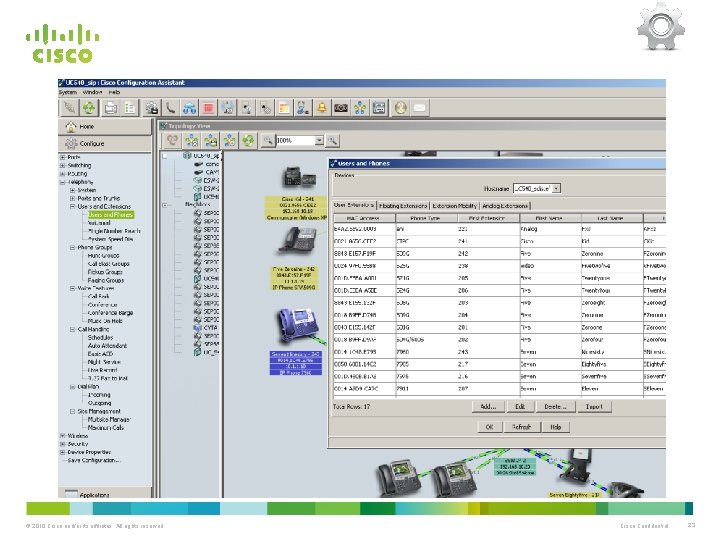Open the Applications panel at the bottom
This screenshot has height=540, width=720.
[105, 494]
